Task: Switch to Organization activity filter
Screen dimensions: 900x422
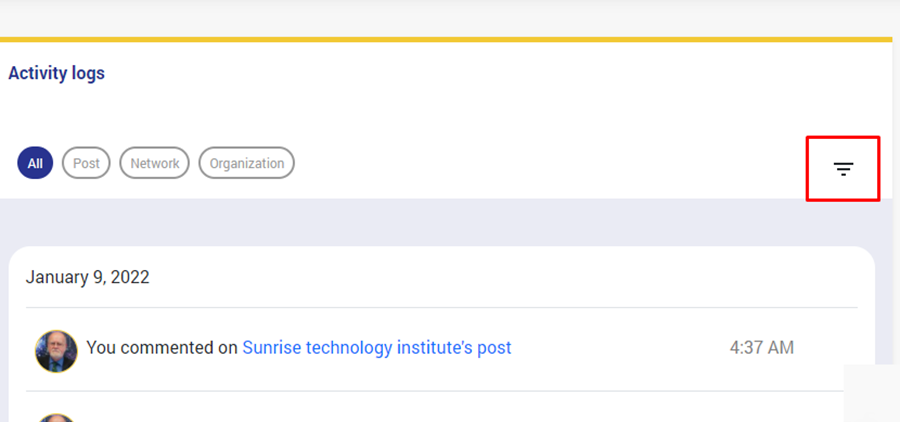Action: [x=246, y=163]
